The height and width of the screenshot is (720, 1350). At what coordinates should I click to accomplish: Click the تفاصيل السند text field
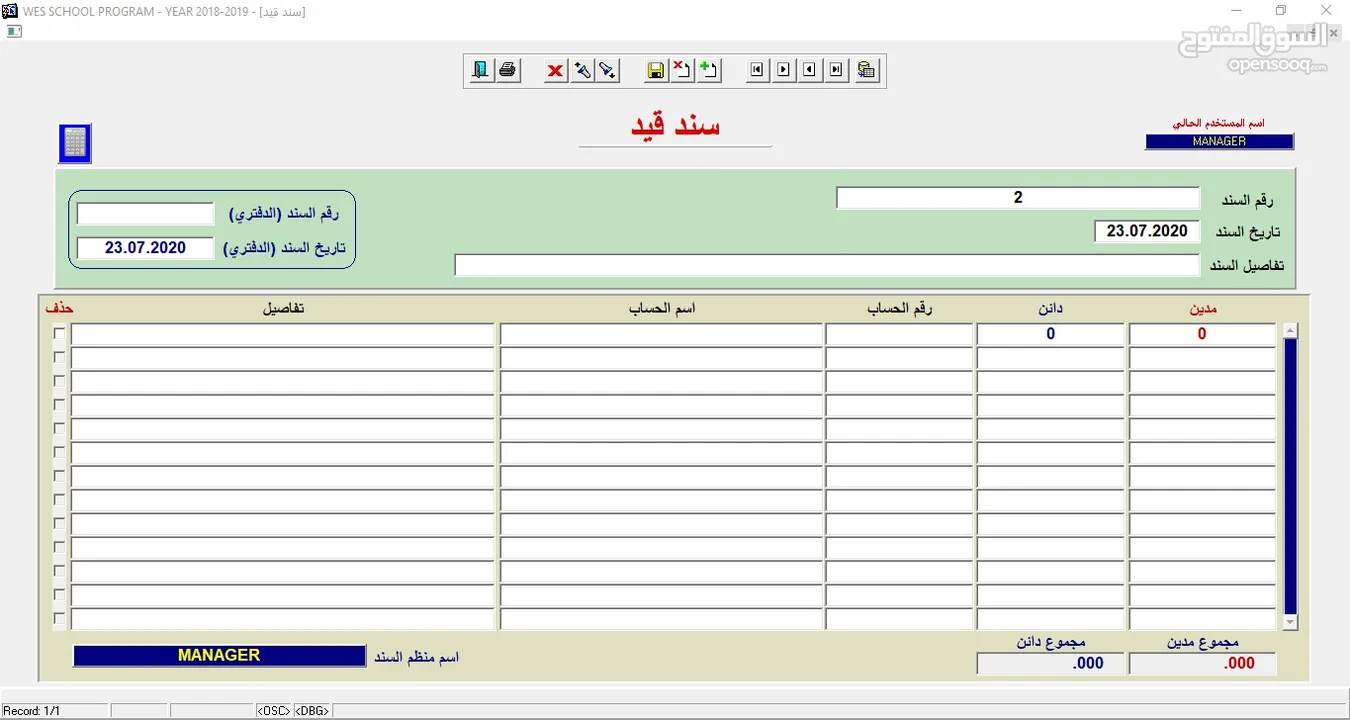(827, 265)
